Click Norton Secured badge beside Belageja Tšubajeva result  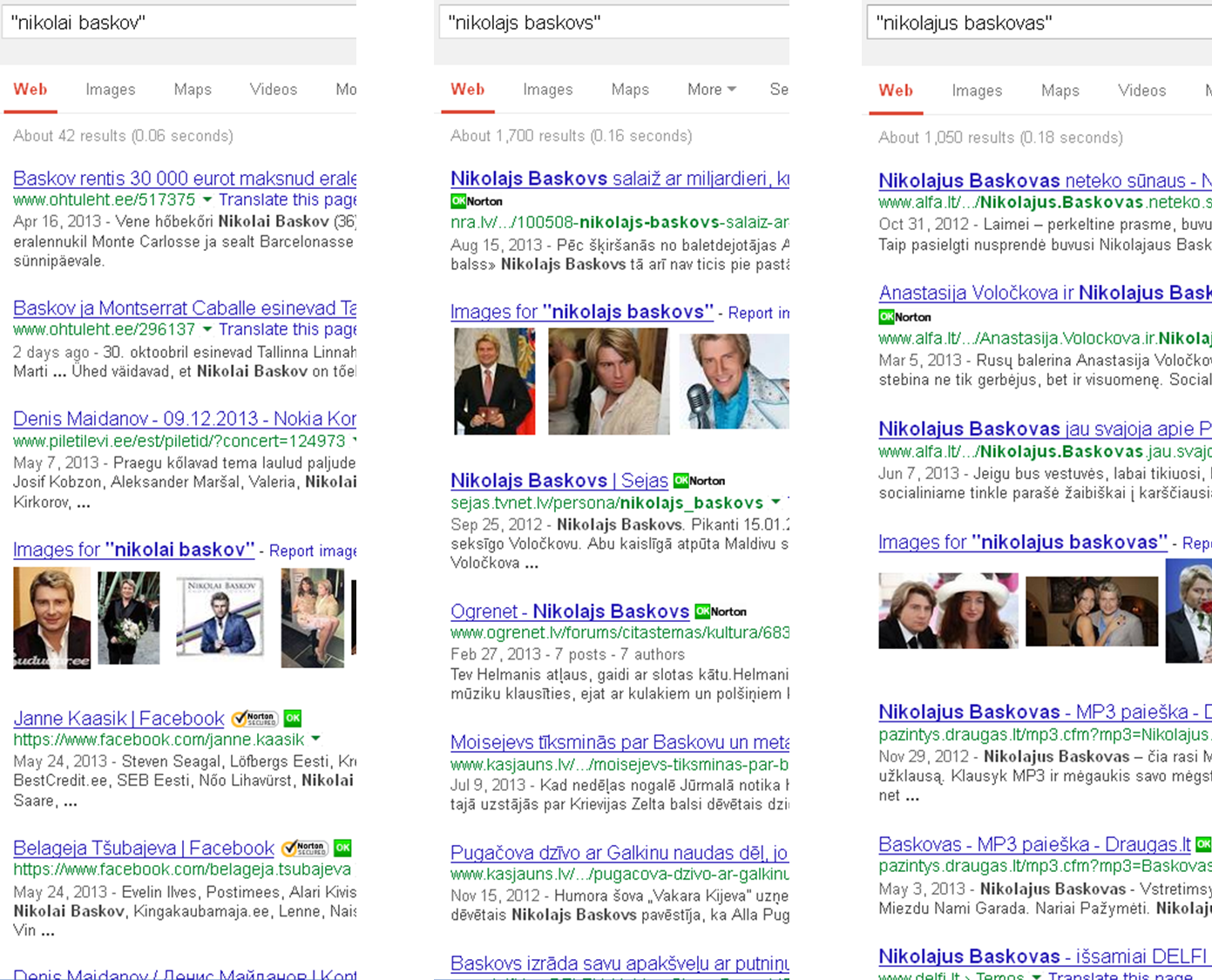(304, 848)
